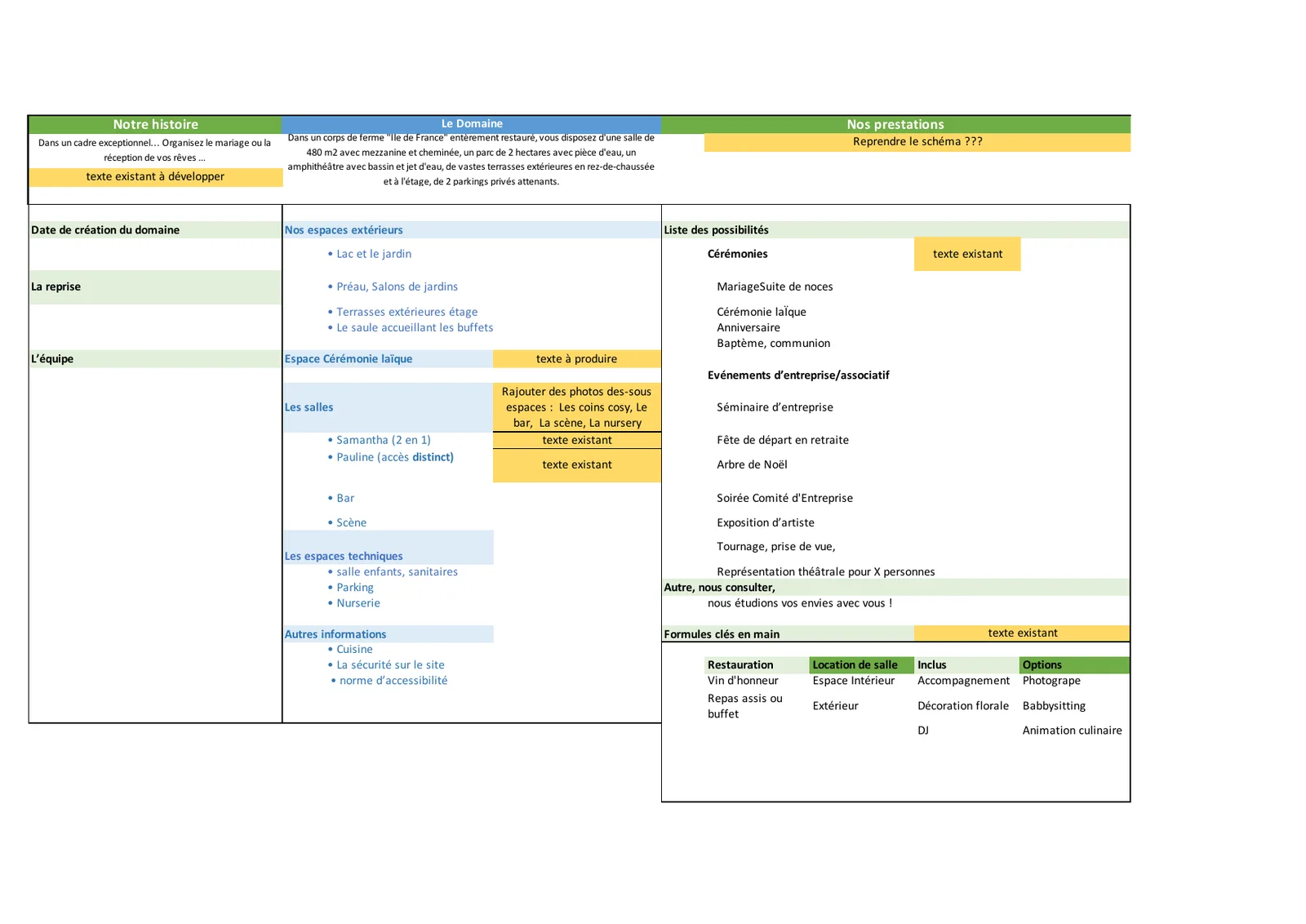Click 'Représentation théatrale pour X personnes'
The height and width of the screenshot is (924, 1306).
(x=826, y=572)
